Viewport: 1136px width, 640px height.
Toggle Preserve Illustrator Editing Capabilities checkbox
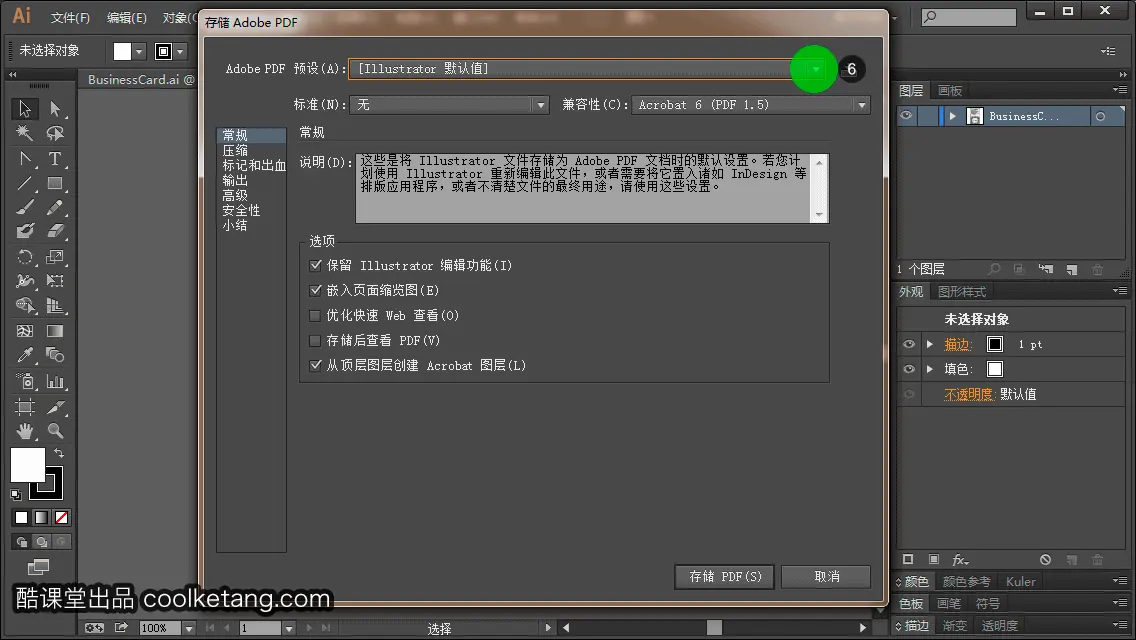coord(315,265)
